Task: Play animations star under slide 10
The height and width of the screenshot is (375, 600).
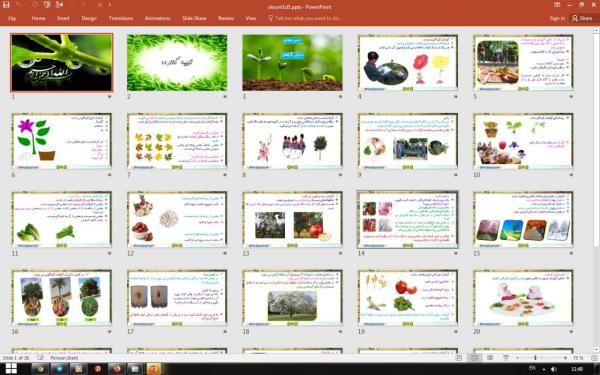Action: click(x=571, y=175)
